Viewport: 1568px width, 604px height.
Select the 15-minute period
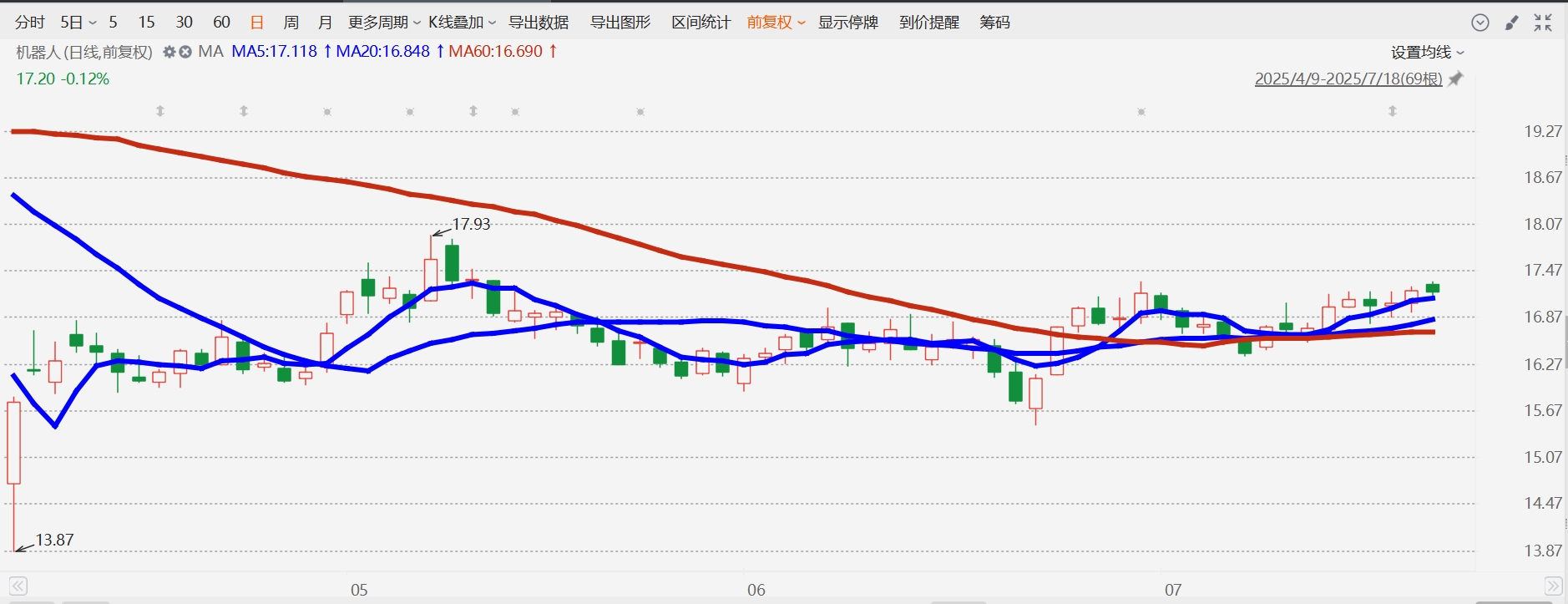[x=146, y=23]
